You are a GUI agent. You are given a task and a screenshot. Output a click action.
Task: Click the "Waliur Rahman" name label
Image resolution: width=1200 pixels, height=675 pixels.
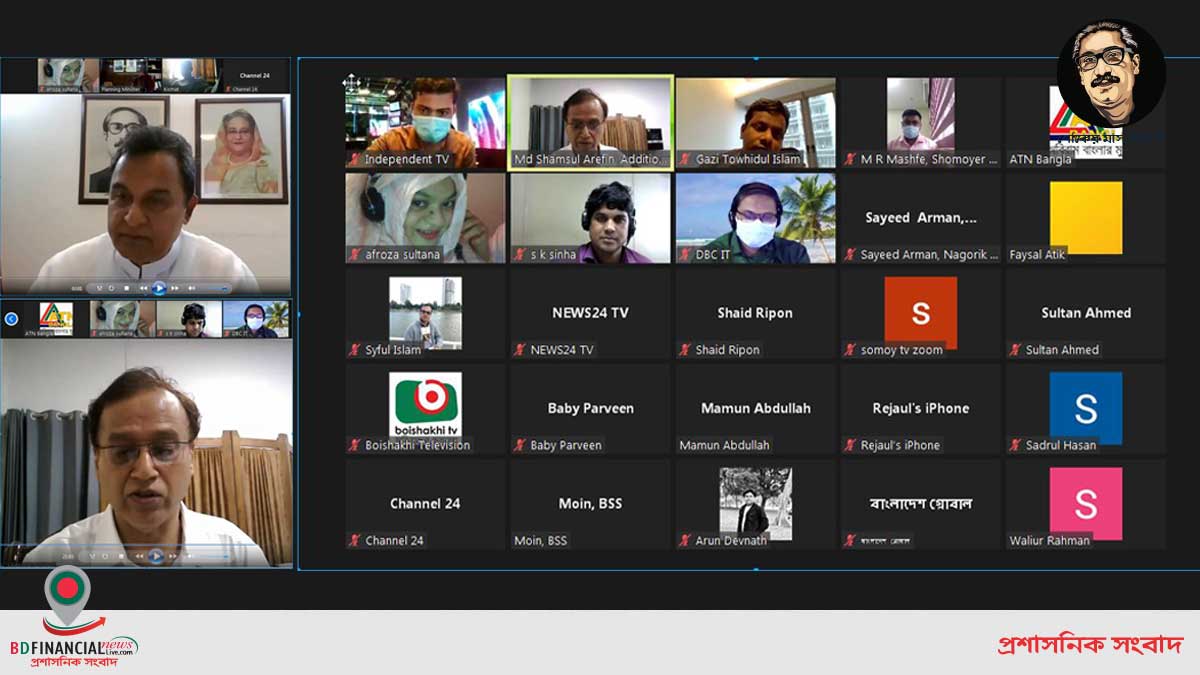[x=1052, y=540]
